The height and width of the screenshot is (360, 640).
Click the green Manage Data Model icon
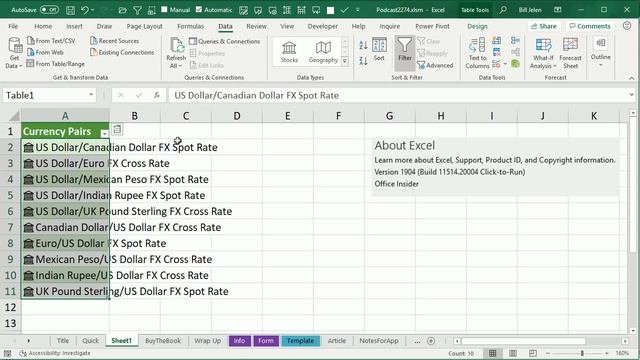(515, 64)
